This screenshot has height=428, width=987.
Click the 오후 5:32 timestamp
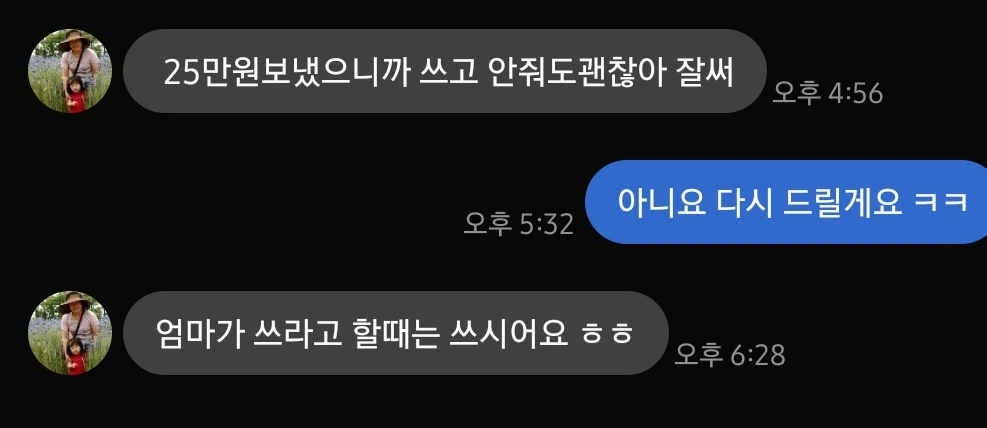tap(518, 224)
